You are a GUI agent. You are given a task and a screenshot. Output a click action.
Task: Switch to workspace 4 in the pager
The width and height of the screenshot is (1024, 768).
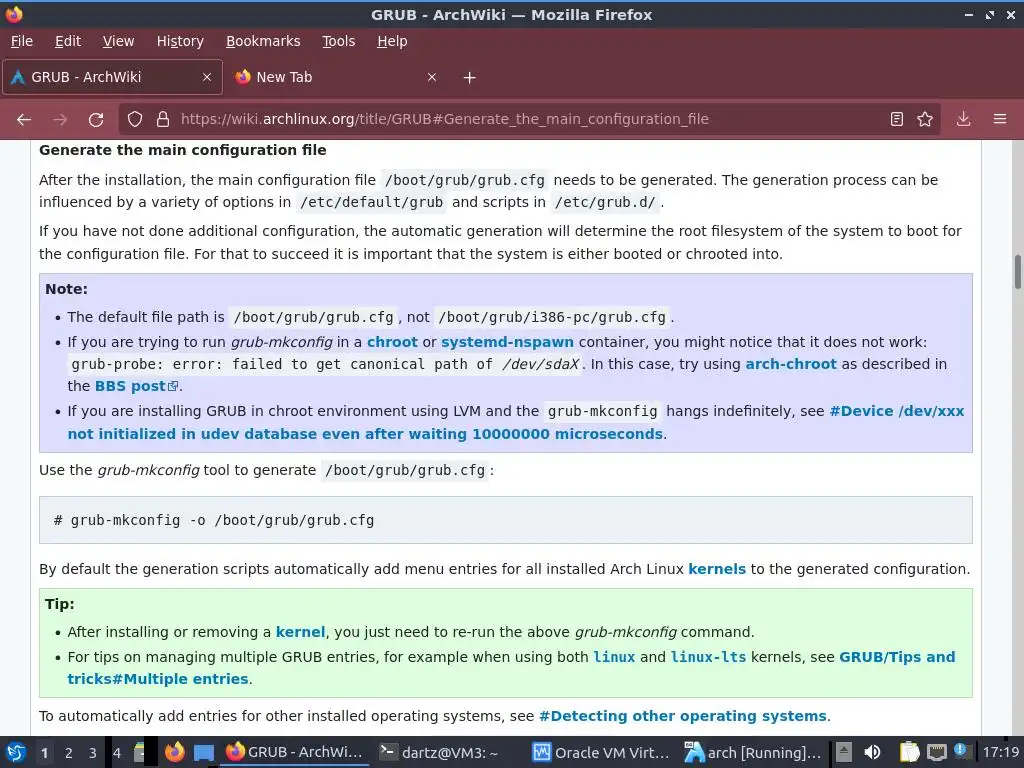click(x=117, y=753)
